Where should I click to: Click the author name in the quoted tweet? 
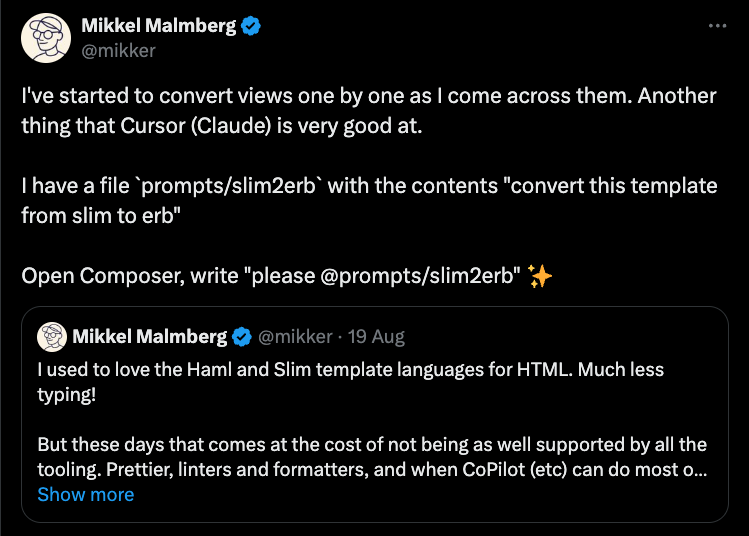(149, 335)
